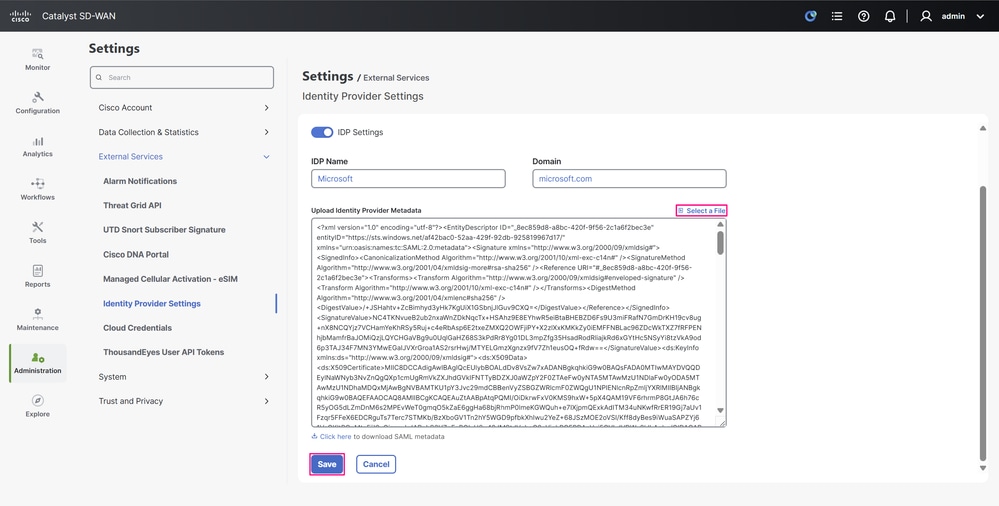The height and width of the screenshot is (506, 999).
Task: Open Cloud Credentials settings
Action: [138, 328]
